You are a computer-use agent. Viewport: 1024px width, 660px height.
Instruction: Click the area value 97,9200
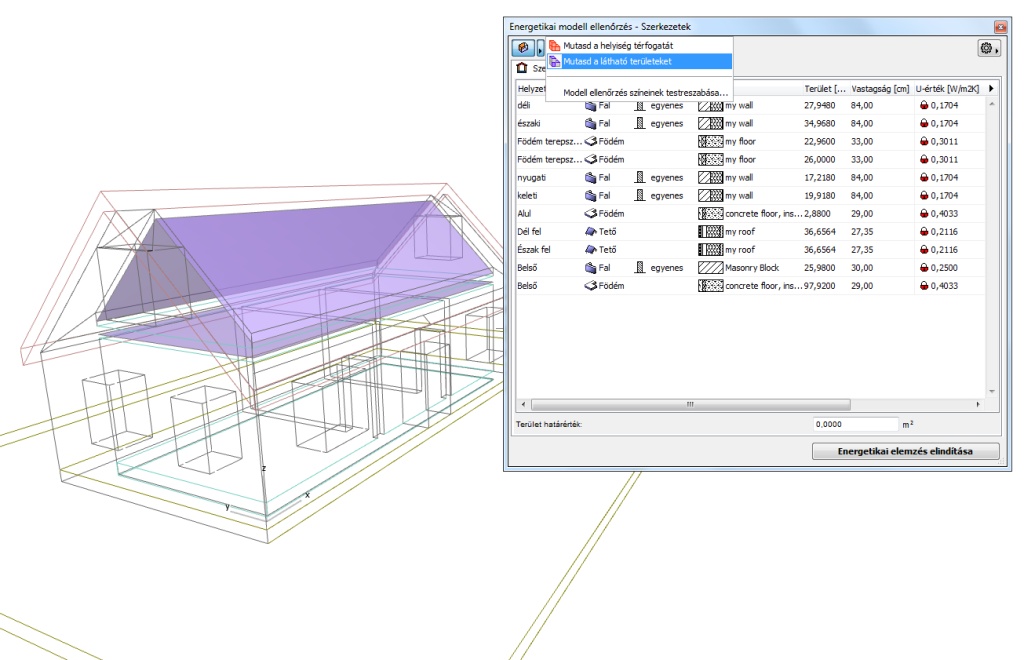(820, 286)
